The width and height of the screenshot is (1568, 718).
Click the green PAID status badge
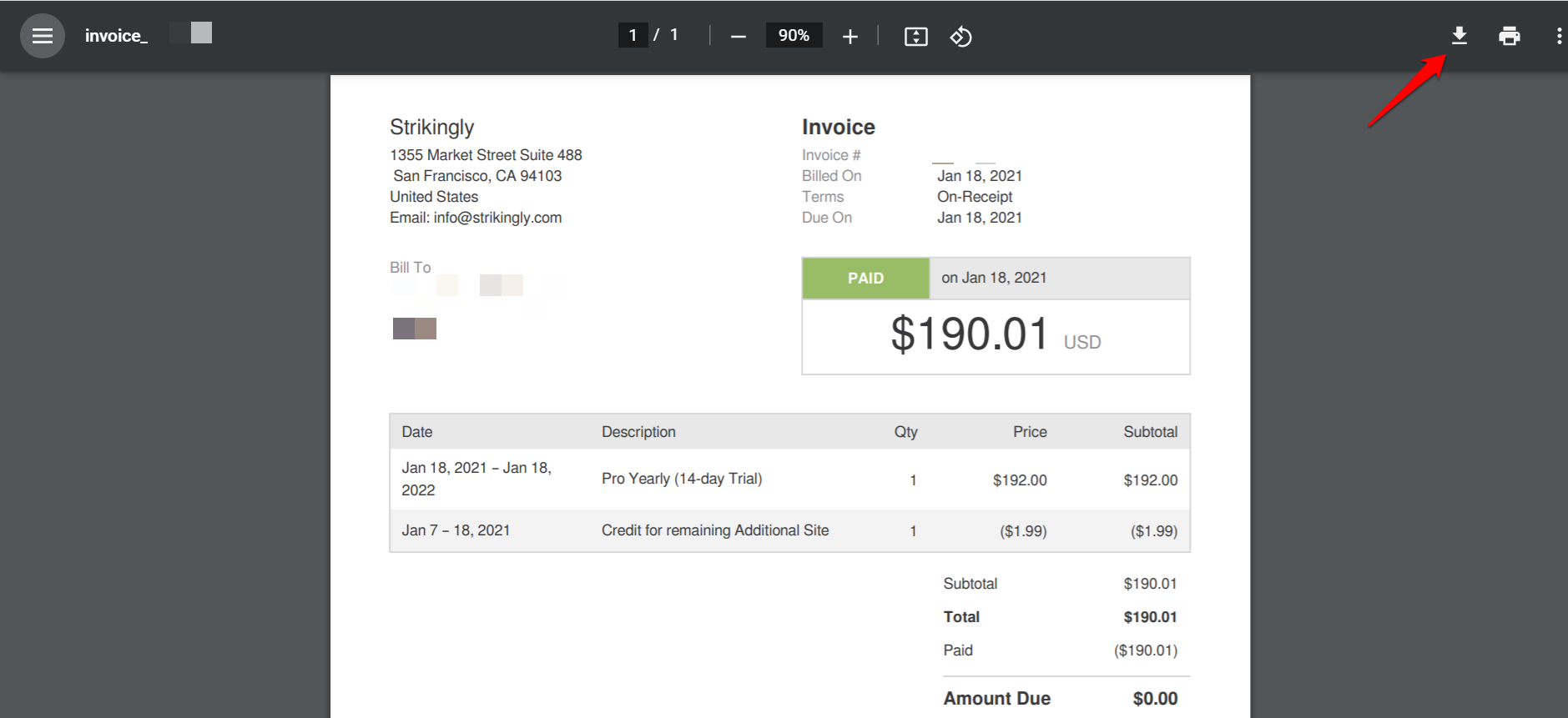pyautogui.click(x=866, y=279)
